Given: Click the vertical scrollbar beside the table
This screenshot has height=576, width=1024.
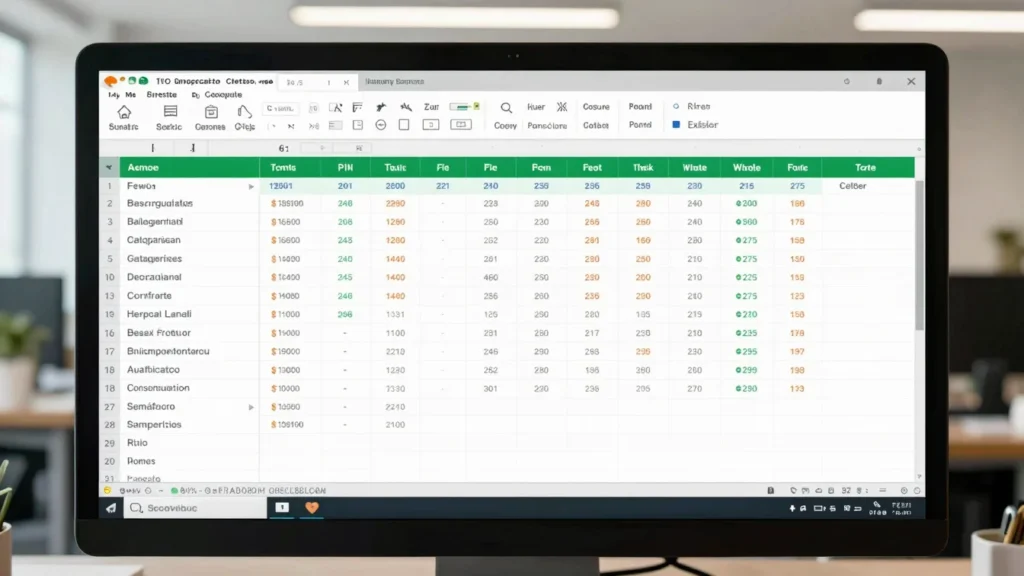Looking at the screenshot, I should click(920, 255).
